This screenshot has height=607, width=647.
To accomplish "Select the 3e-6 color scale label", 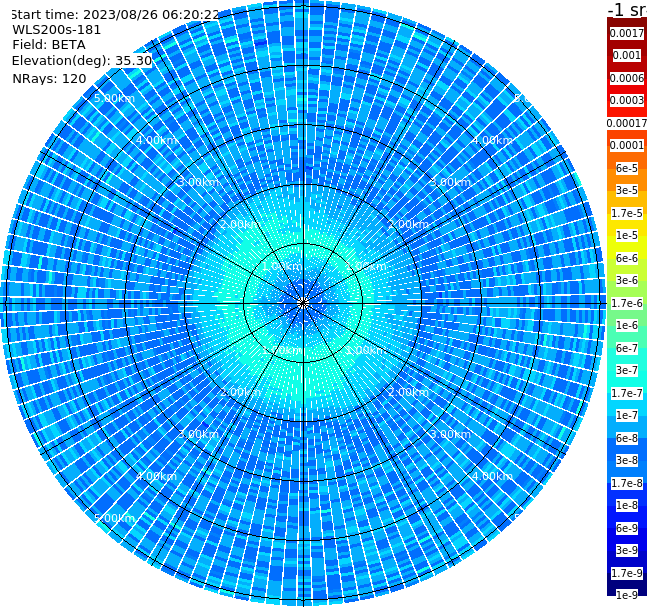I will point(627,280).
